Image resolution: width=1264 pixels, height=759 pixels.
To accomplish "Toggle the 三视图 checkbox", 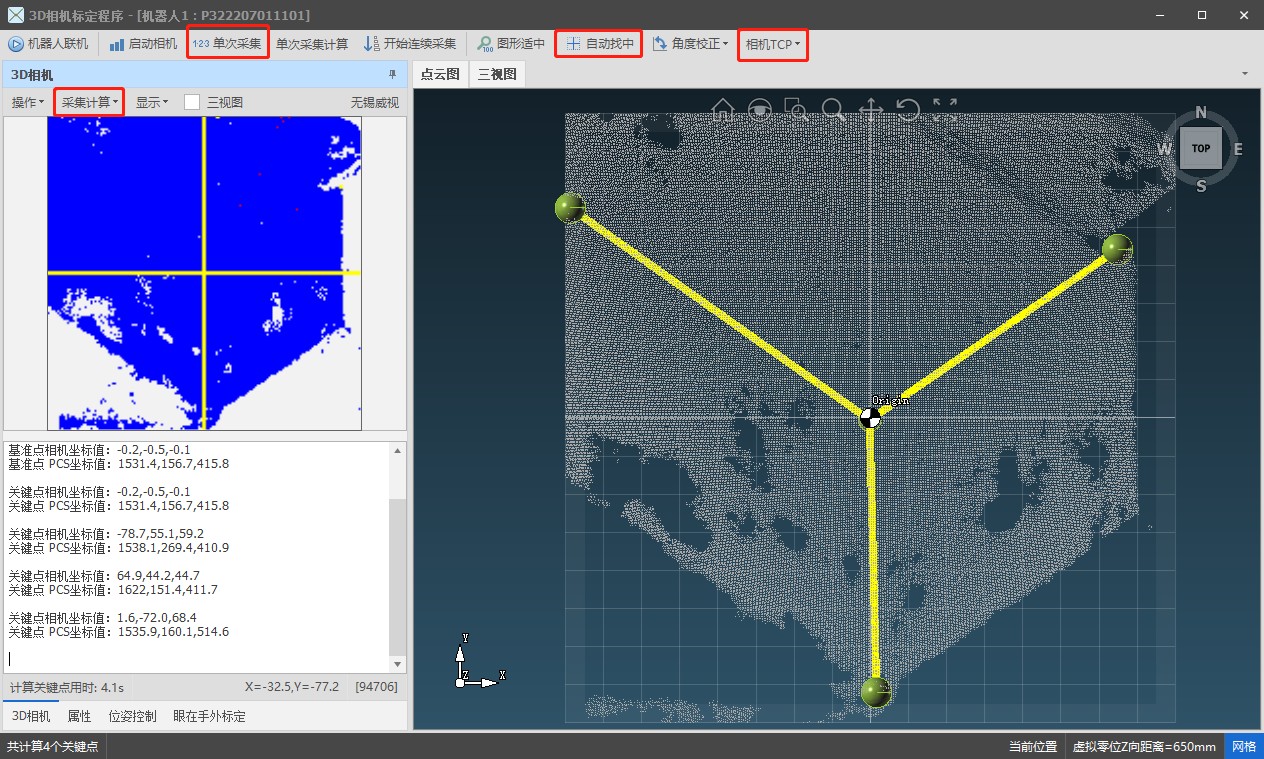I will (x=192, y=102).
